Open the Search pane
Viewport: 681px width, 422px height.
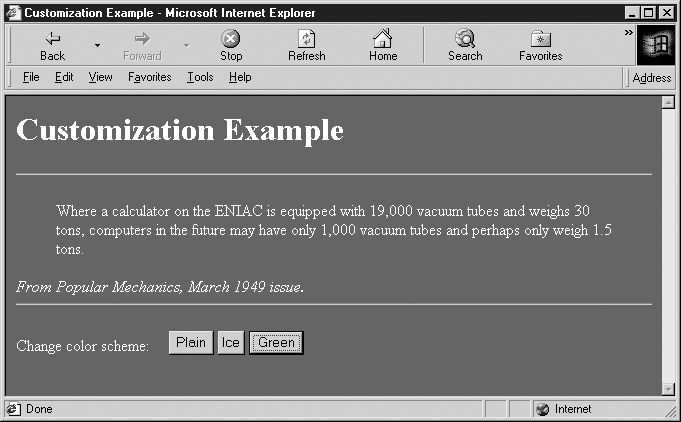[465, 44]
